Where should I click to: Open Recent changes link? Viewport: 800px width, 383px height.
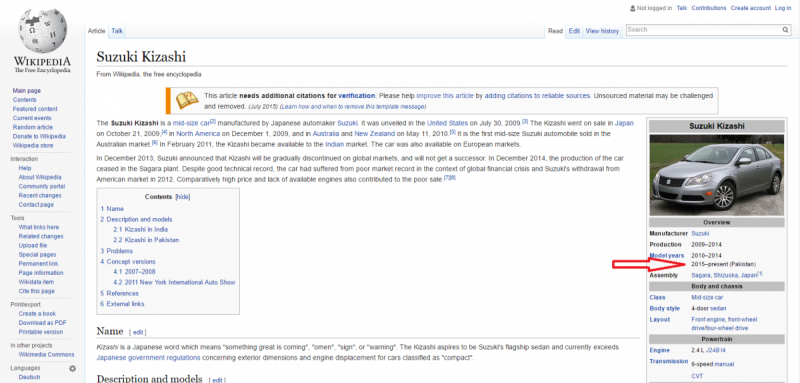pyautogui.click(x=40, y=196)
